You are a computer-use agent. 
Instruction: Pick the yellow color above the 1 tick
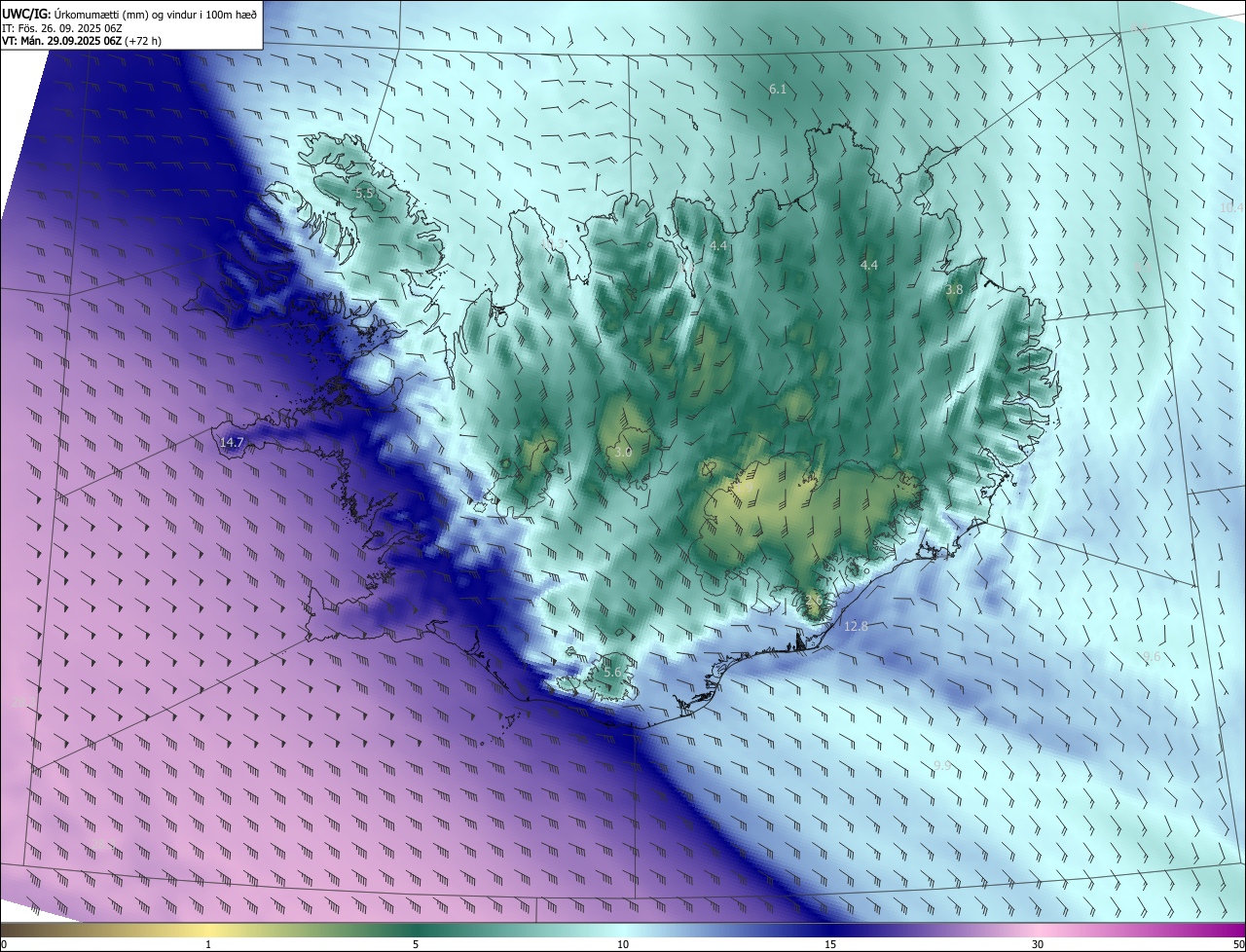click(208, 930)
